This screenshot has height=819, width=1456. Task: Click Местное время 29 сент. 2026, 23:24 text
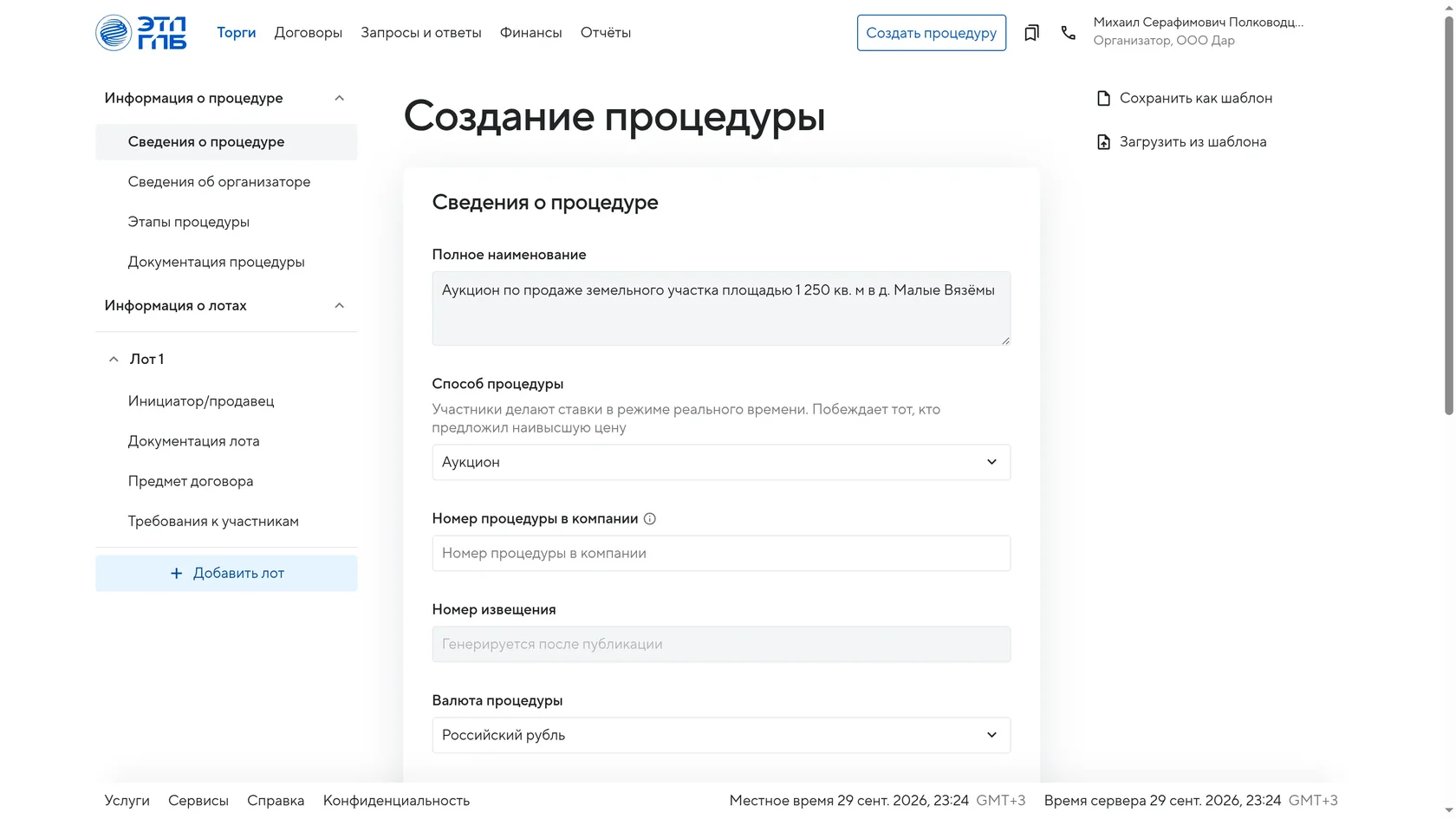click(849, 801)
